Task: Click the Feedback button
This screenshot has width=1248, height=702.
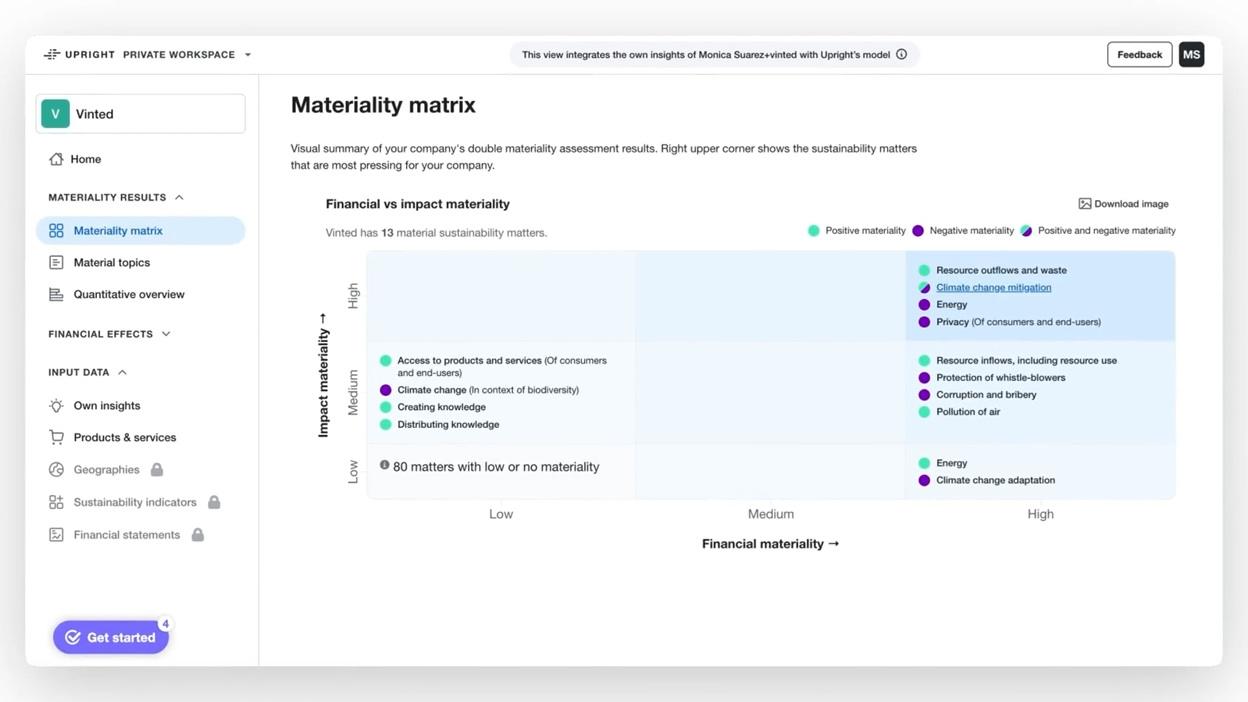Action: (x=1139, y=53)
